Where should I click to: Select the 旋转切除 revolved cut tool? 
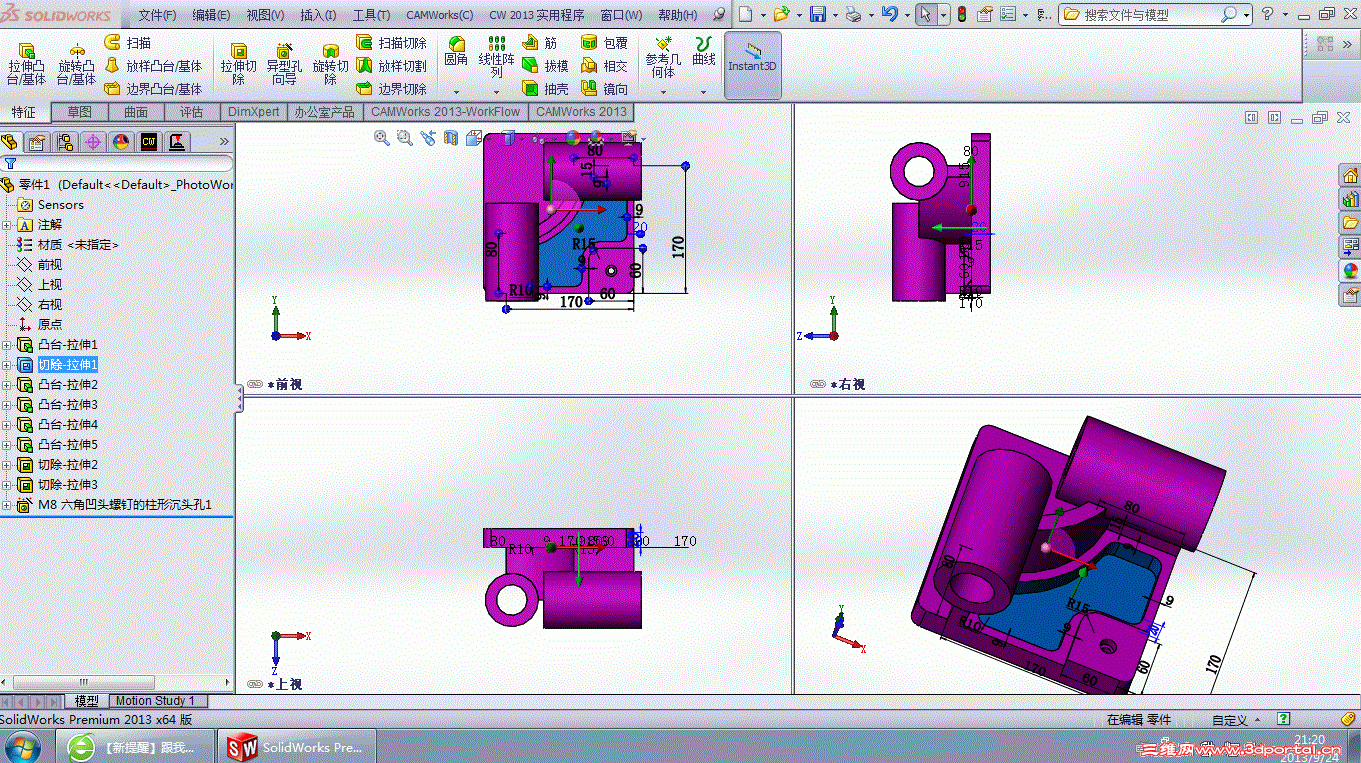pos(330,64)
